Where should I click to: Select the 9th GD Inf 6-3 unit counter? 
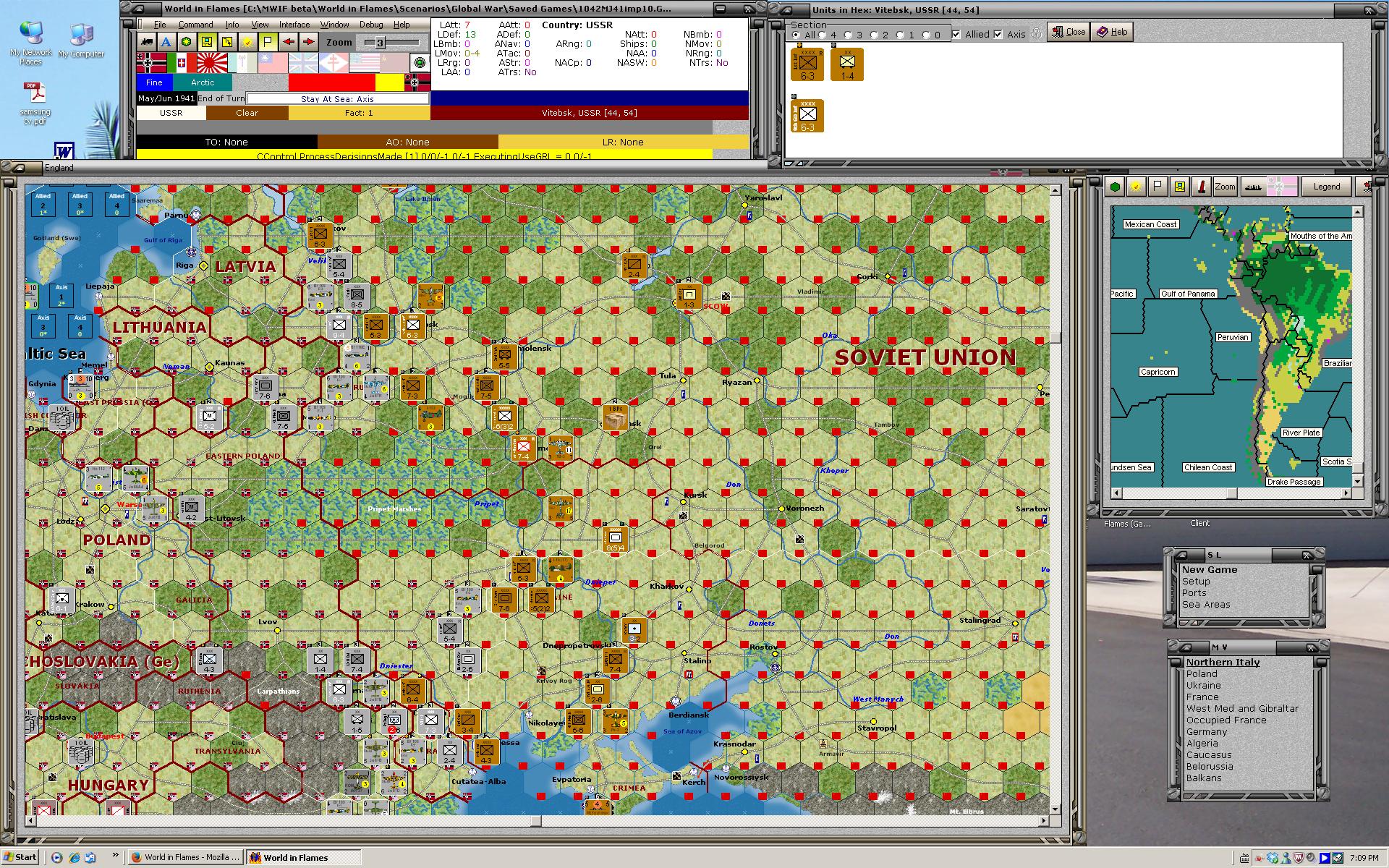[807, 116]
